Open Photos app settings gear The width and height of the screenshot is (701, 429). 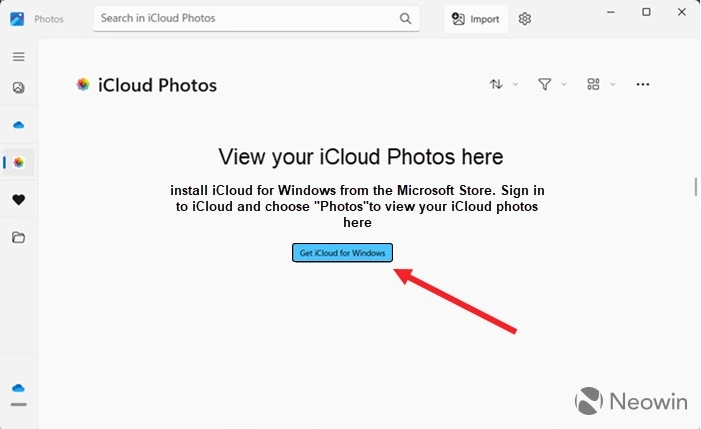tap(525, 19)
